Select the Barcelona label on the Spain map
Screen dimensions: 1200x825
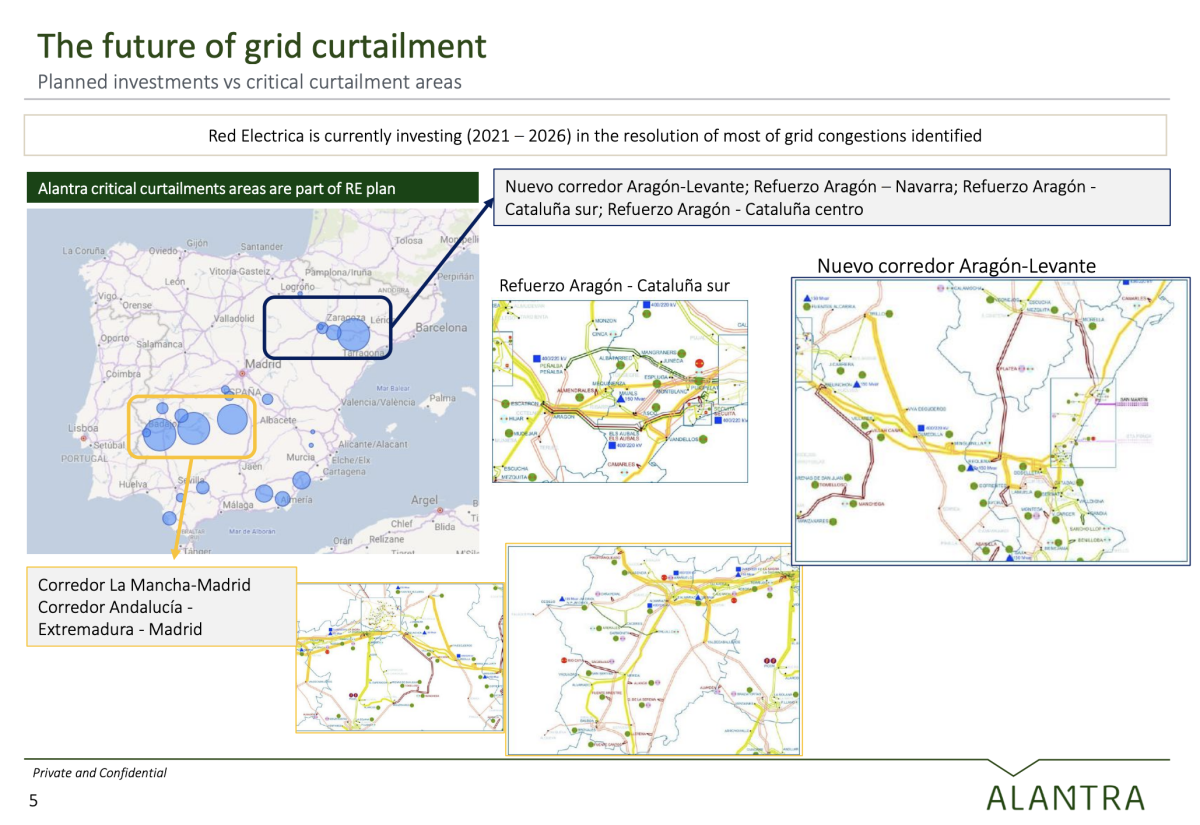click(x=440, y=327)
